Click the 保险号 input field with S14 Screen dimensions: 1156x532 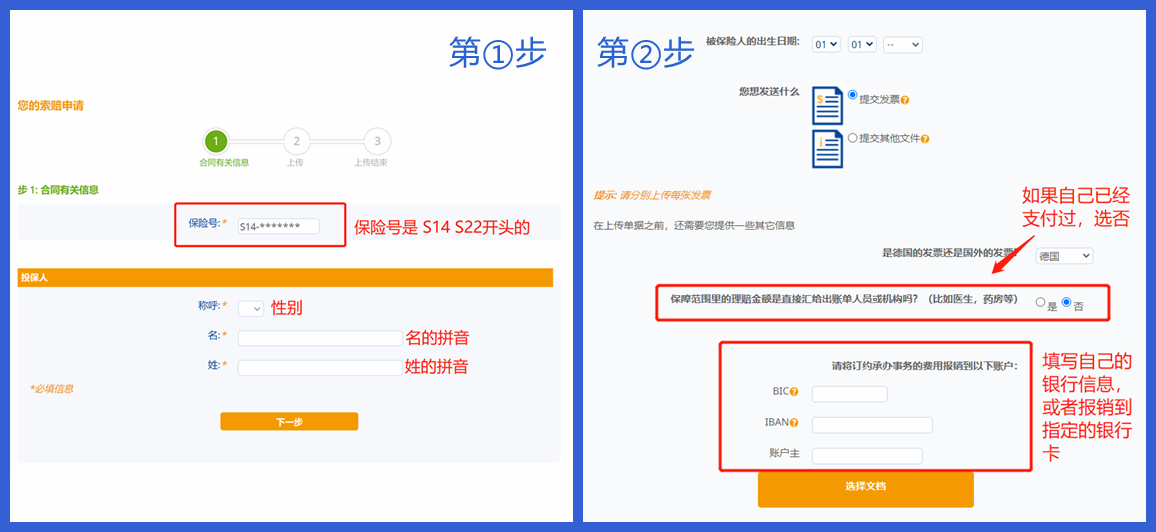click(x=278, y=227)
